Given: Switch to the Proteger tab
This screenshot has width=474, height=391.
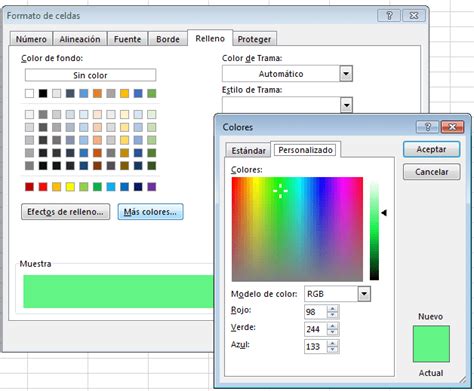Looking at the screenshot, I should click(254, 39).
